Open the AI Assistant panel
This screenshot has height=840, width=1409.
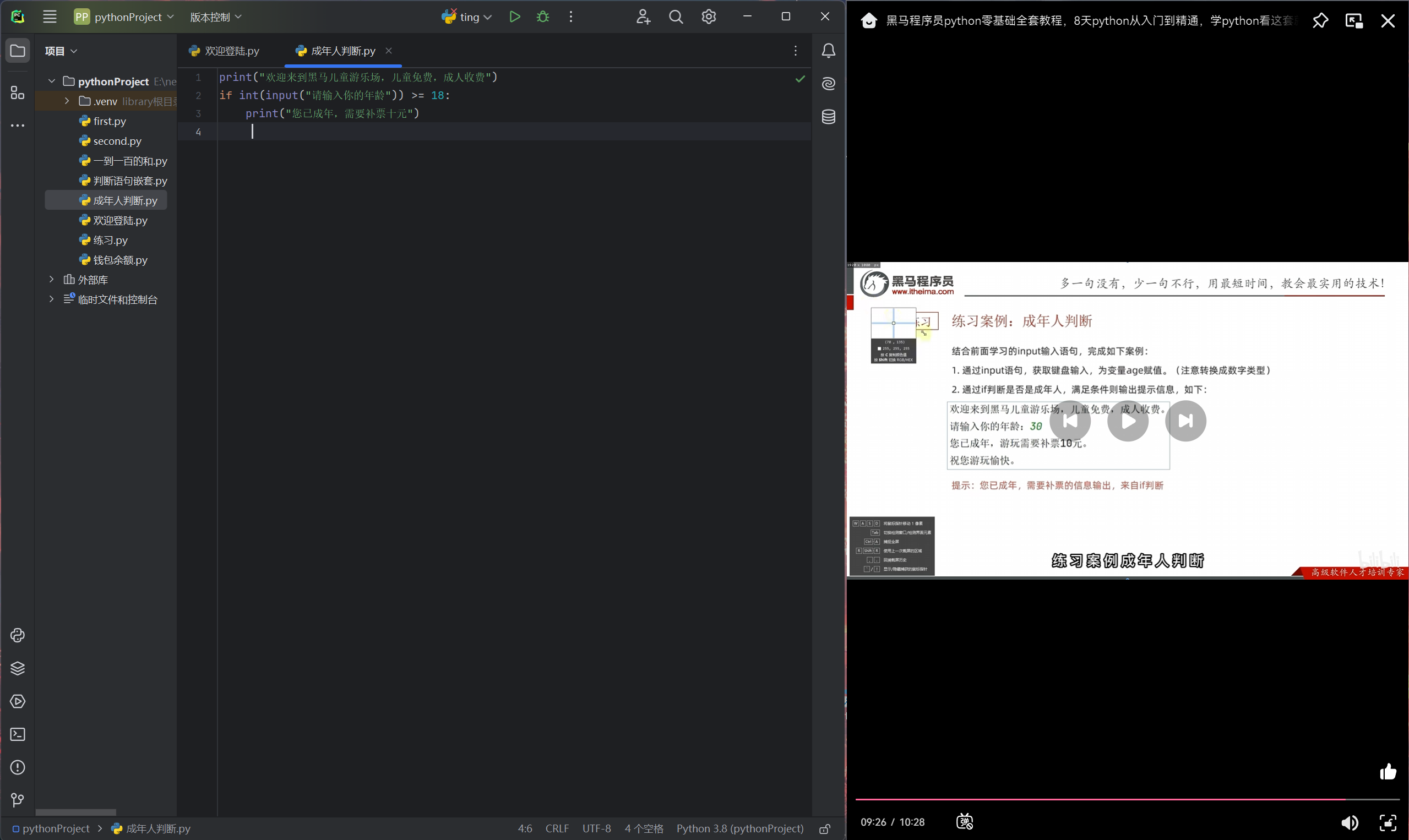(x=828, y=83)
